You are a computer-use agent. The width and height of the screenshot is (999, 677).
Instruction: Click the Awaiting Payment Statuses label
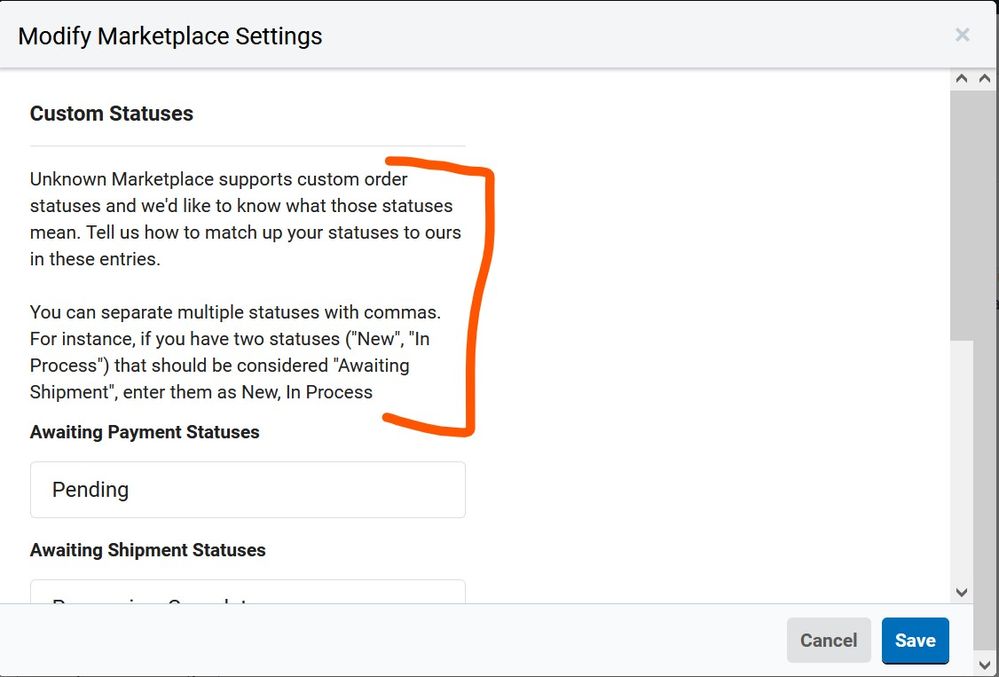[144, 432]
